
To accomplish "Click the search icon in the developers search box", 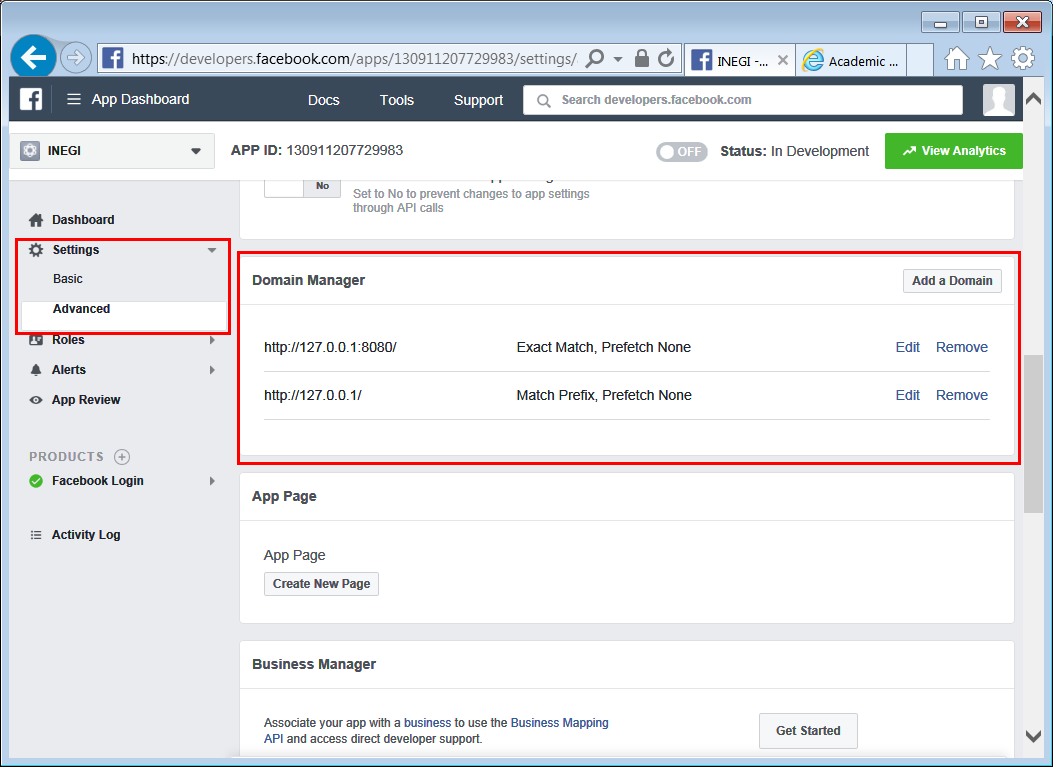I will pos(544,100).
